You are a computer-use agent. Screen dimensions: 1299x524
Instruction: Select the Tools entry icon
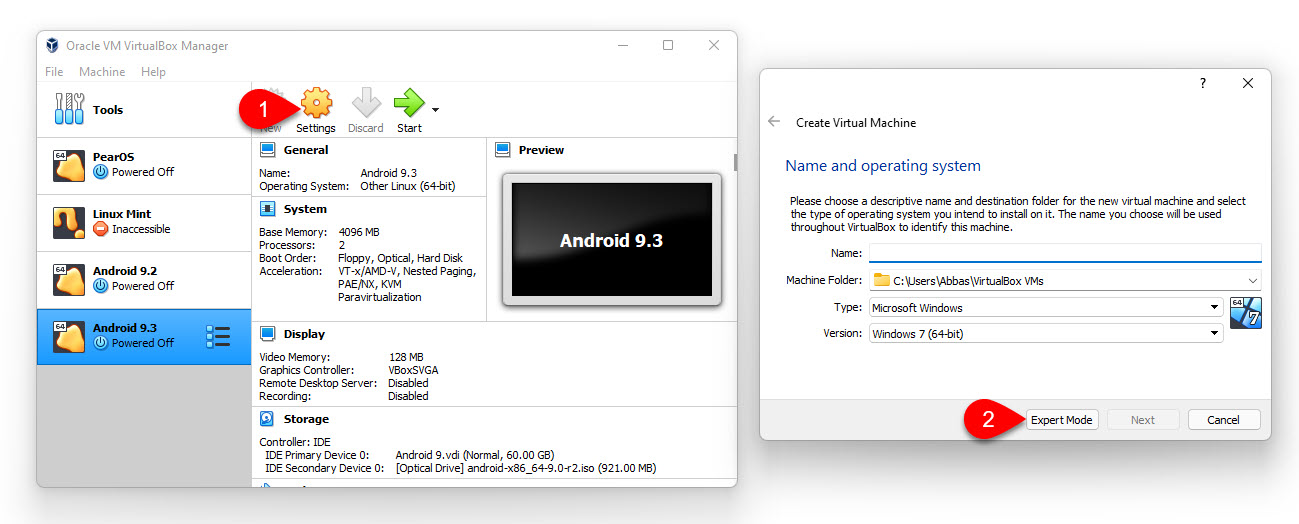pos(69,109)
